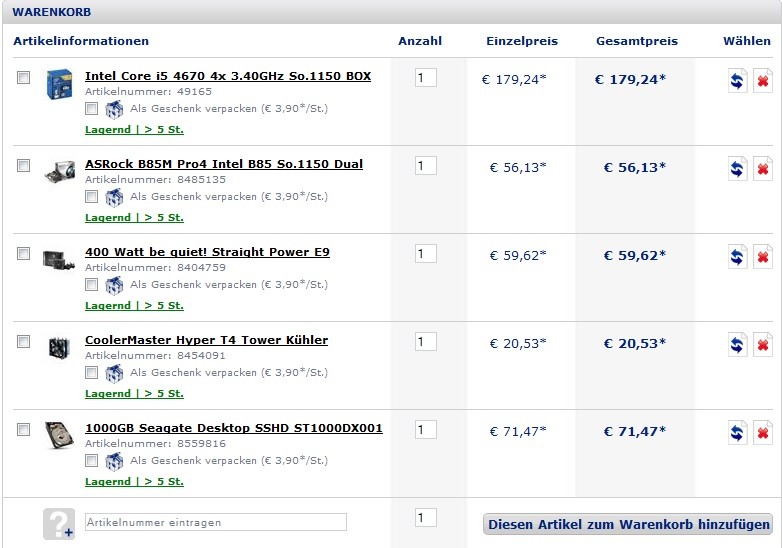Remove Intel Core i5 4670 from cart
This screenshot has height=548, width=782.
pos(763,80)
